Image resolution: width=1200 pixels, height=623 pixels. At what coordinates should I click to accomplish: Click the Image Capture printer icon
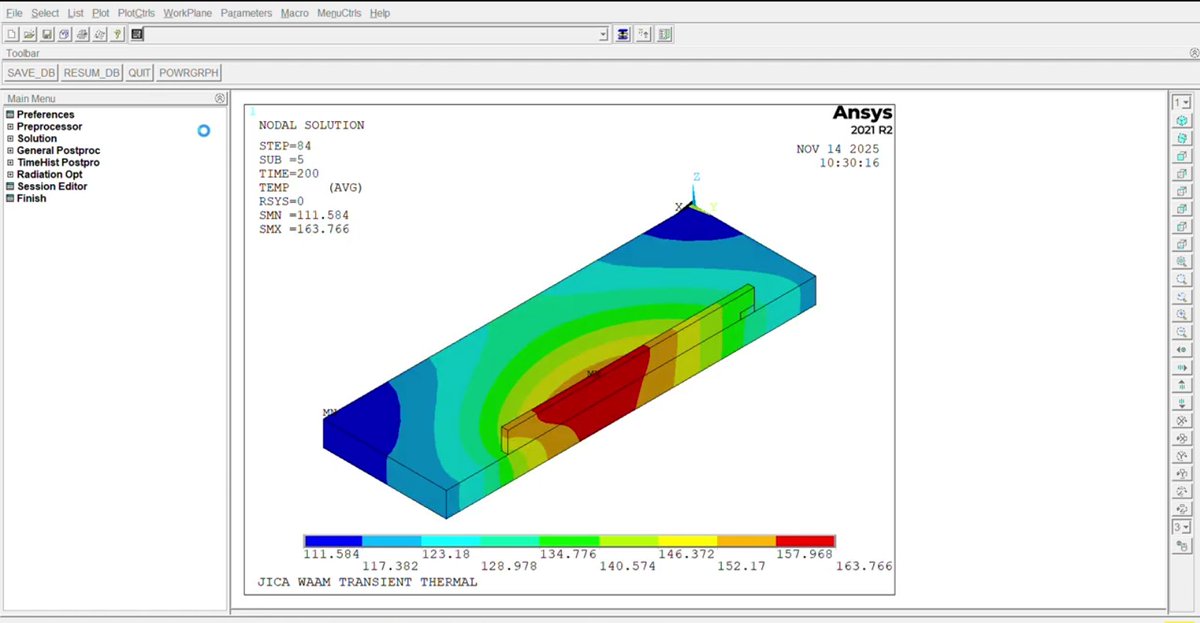click(83, 34)
